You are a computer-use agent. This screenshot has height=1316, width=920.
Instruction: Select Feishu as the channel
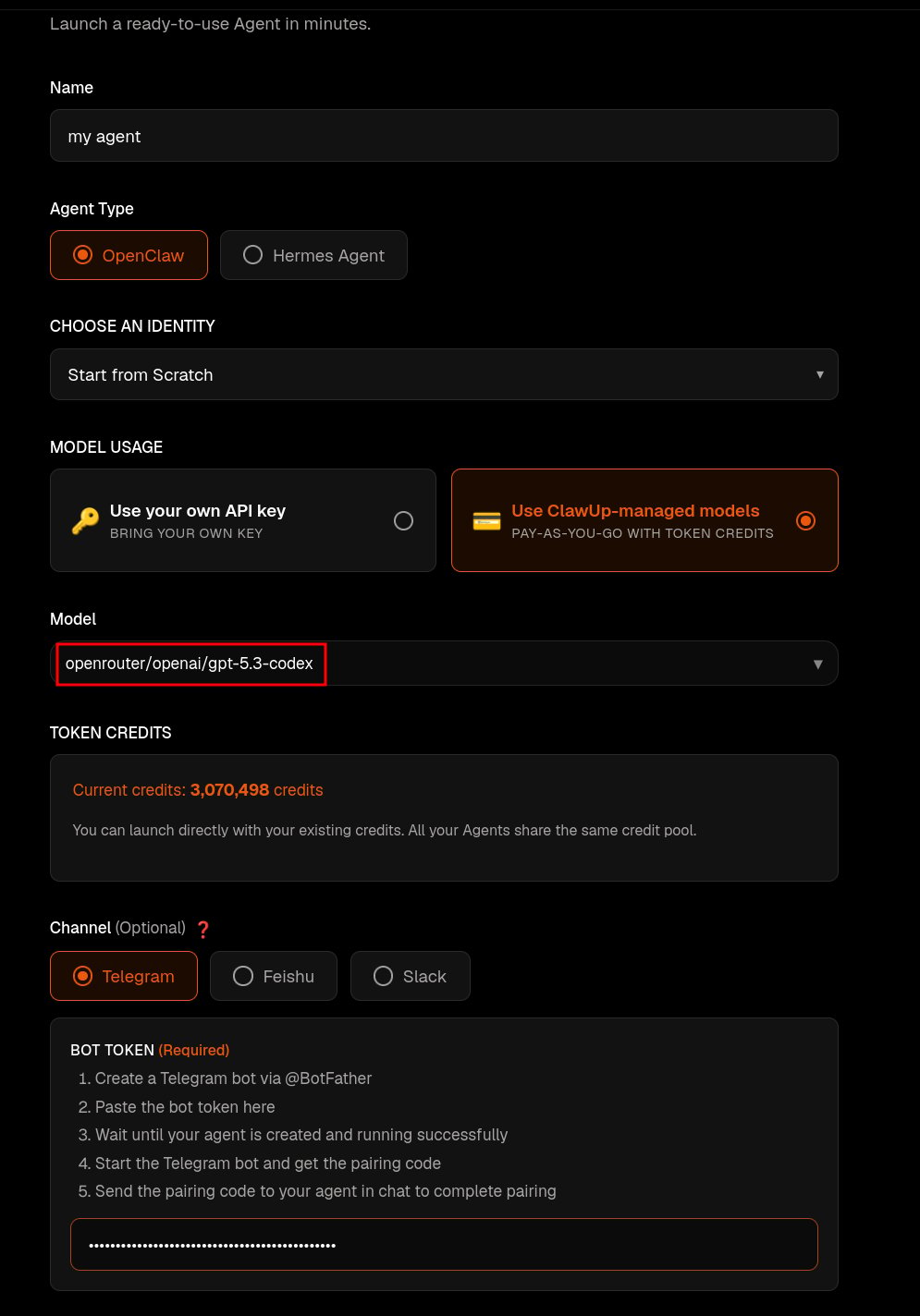click(274, 976)
